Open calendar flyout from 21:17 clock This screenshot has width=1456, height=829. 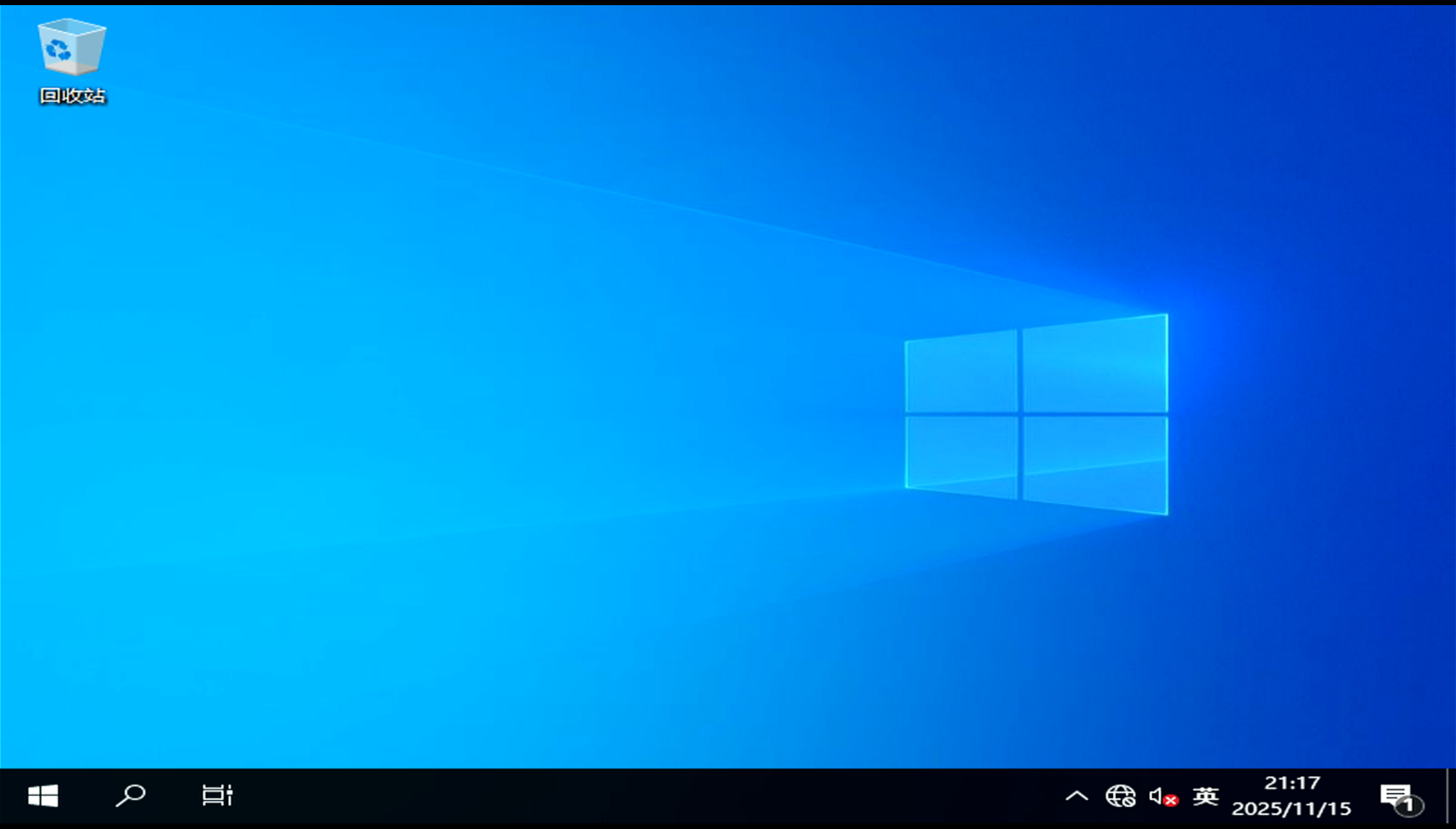pos(1292,784)
